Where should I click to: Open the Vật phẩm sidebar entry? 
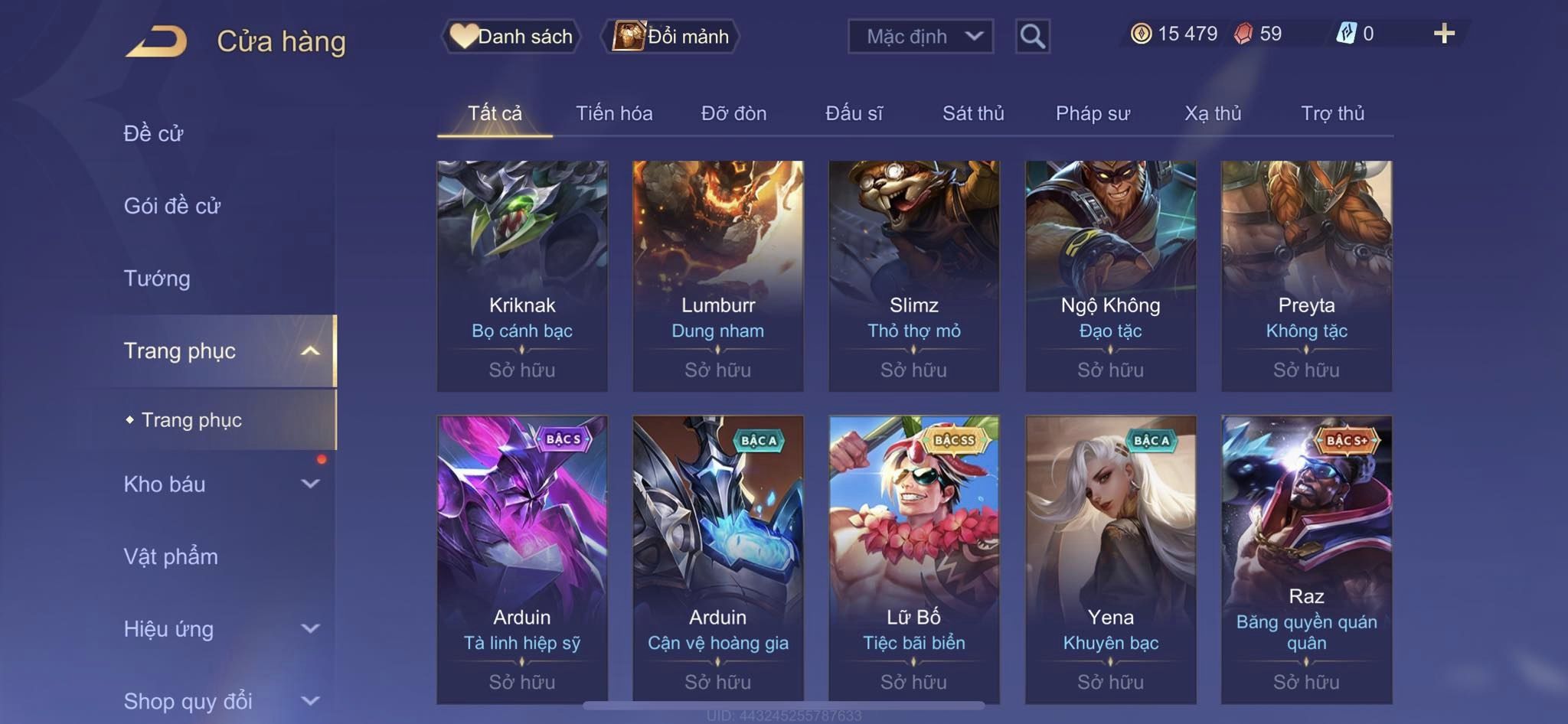tap(171, 556)
